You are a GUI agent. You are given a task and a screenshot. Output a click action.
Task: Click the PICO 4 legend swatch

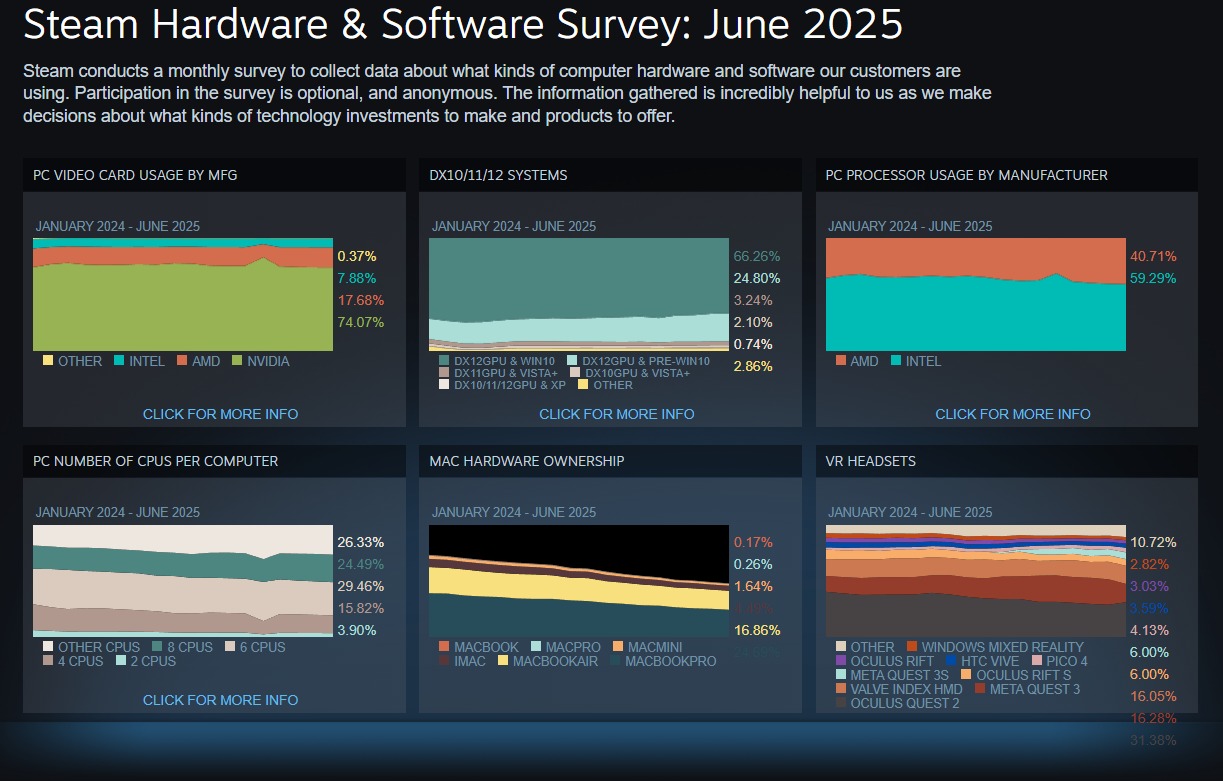point(1037,660)
